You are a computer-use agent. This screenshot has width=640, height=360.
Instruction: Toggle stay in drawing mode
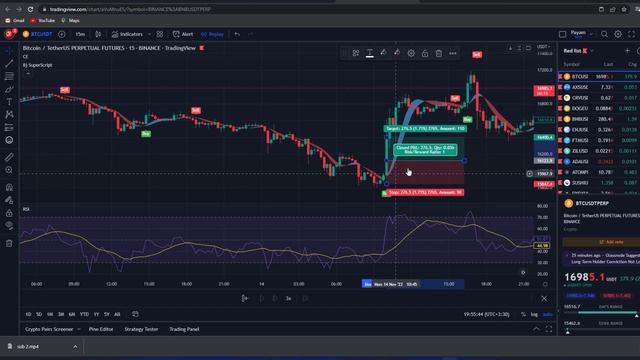pyautogui.click(x=9, y=200)
